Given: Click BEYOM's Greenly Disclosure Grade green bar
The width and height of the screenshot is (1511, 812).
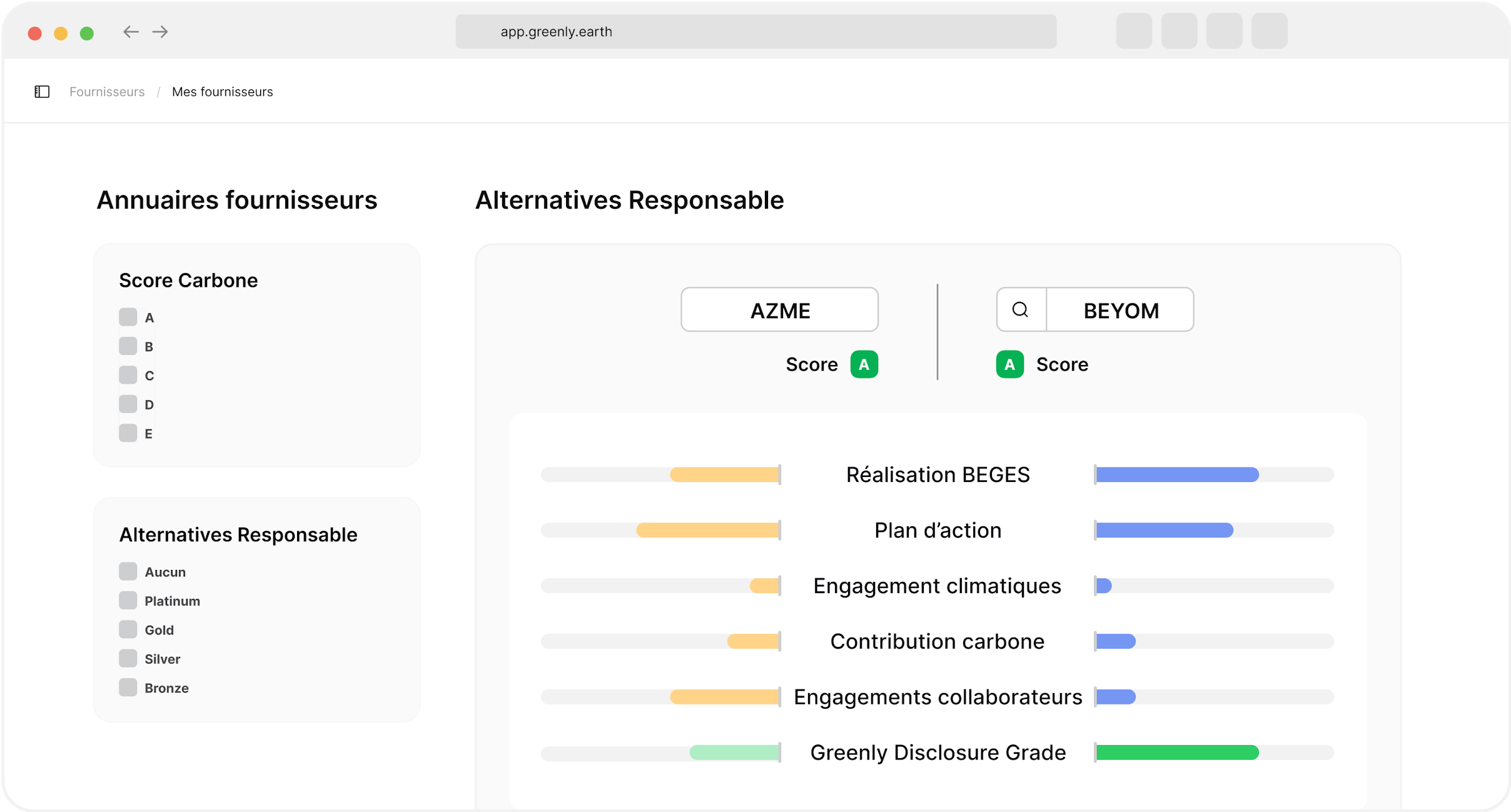Looking at the screenshot, I should pyautogui.click(x=1177, y=753).
